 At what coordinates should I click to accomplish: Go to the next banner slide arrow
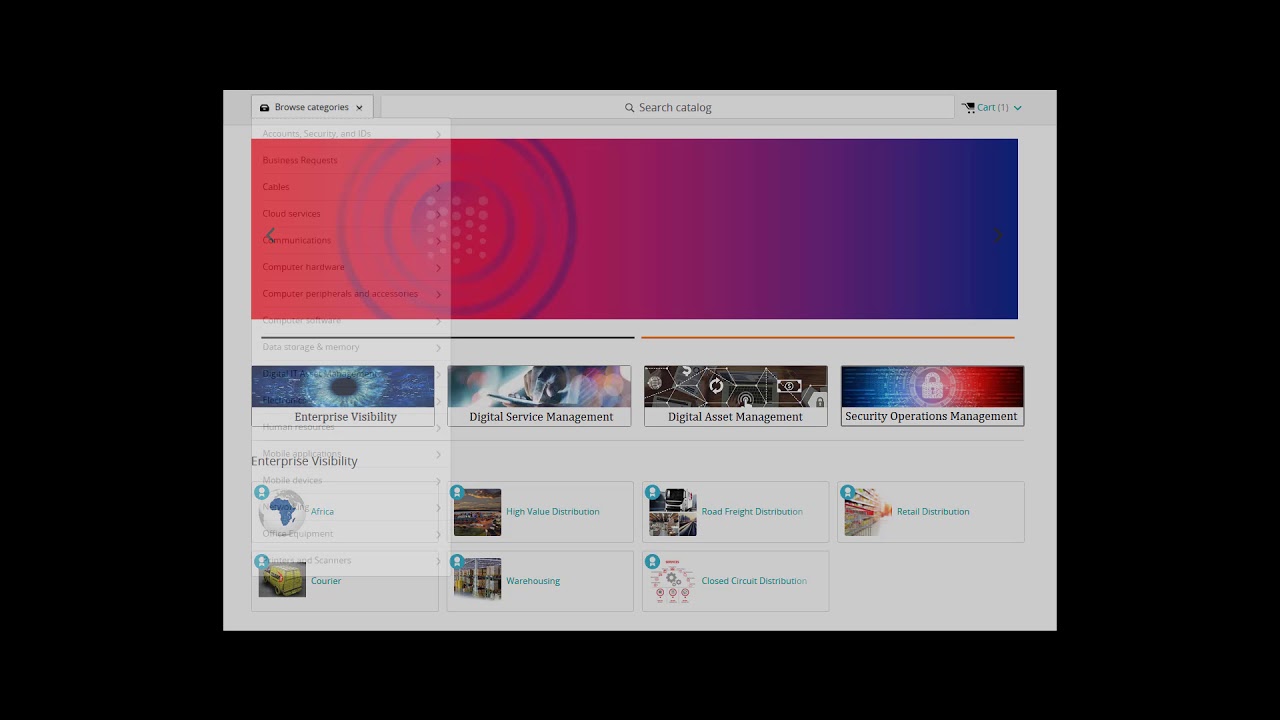998,235
